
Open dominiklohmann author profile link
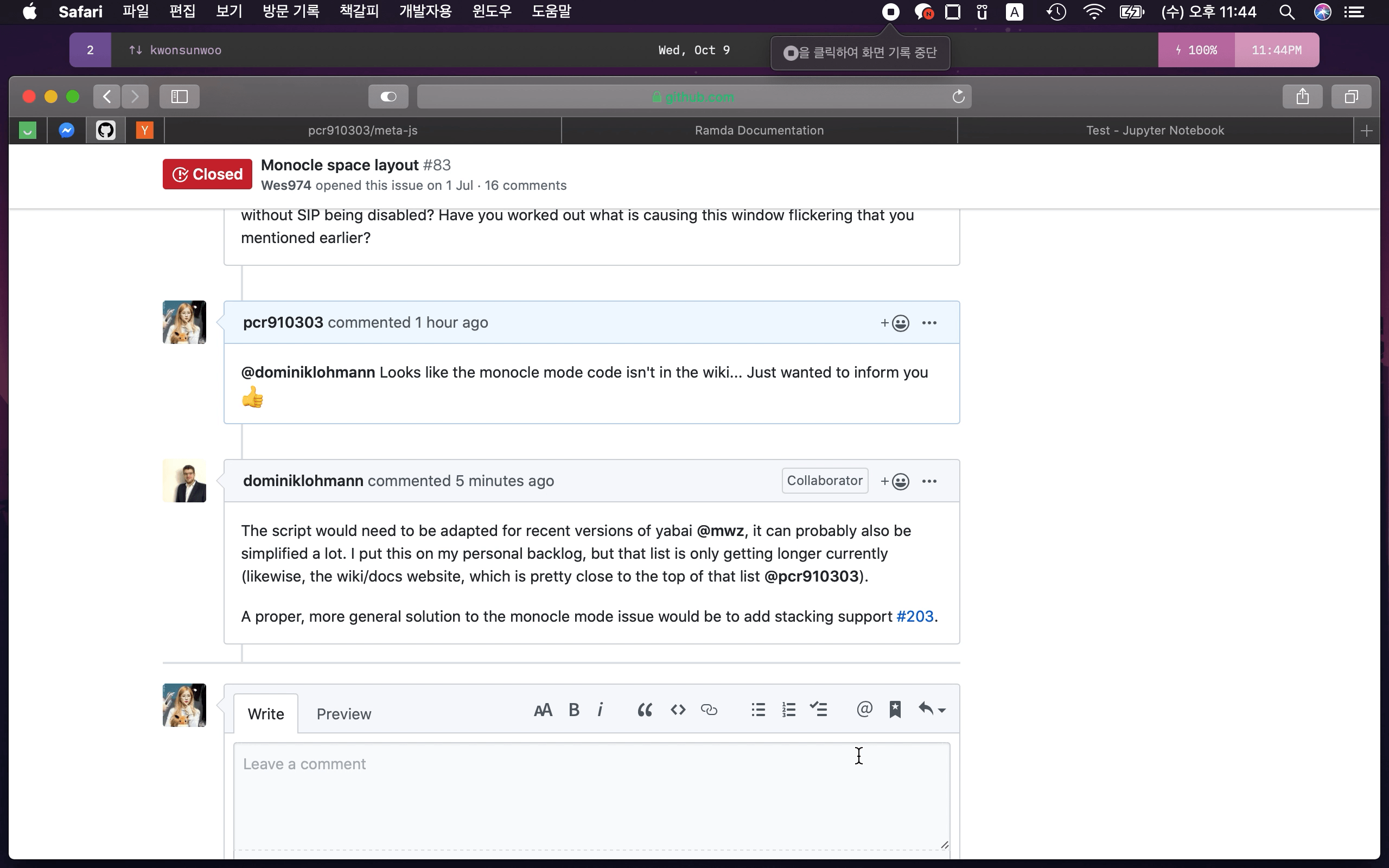(x=303, y=481)
